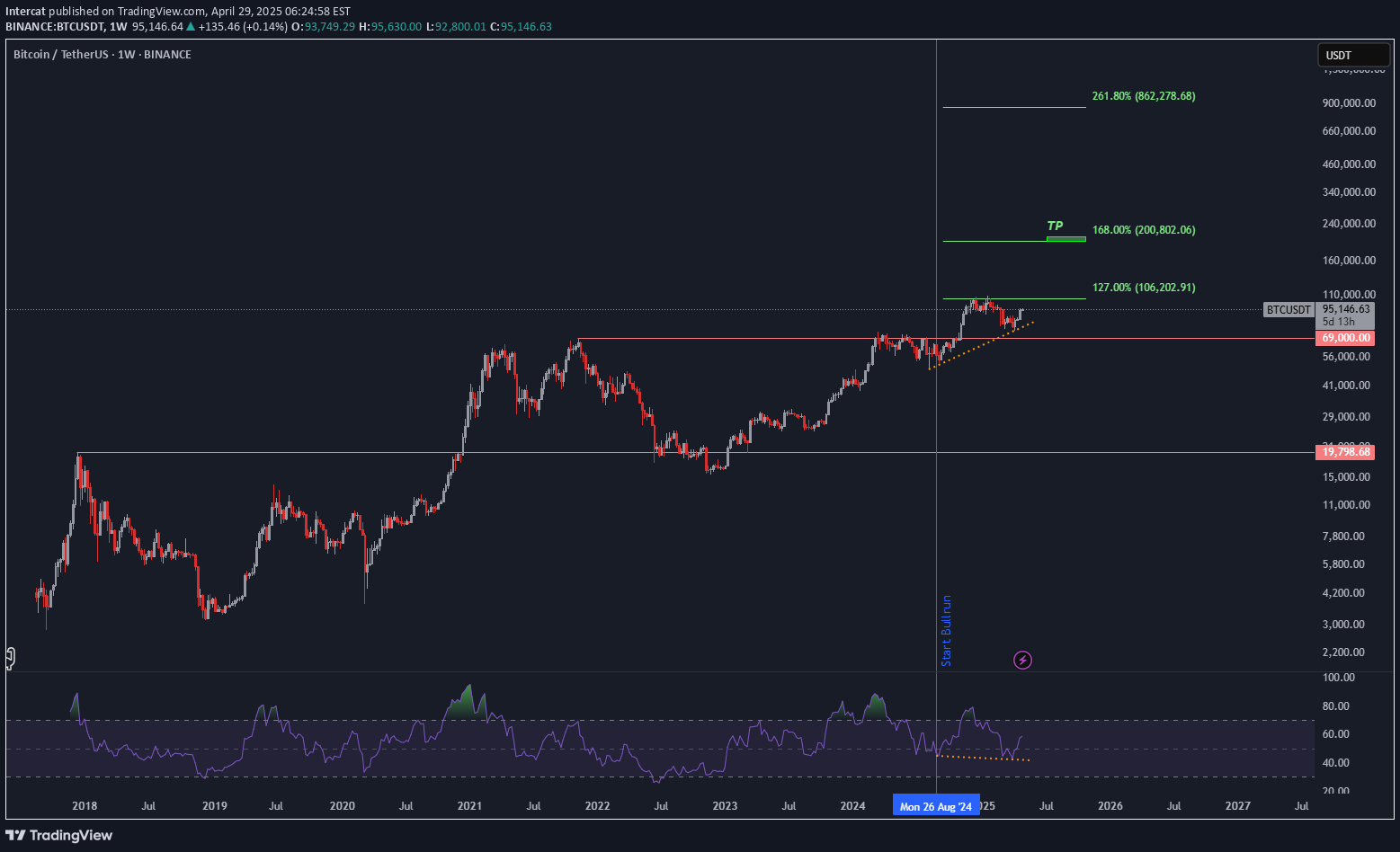The height and width of the screenshot is (852, 1400).
Task: Click the Mon 26 Aug '24 date marker
Action: pyautogui.click(x=935, y=806)
